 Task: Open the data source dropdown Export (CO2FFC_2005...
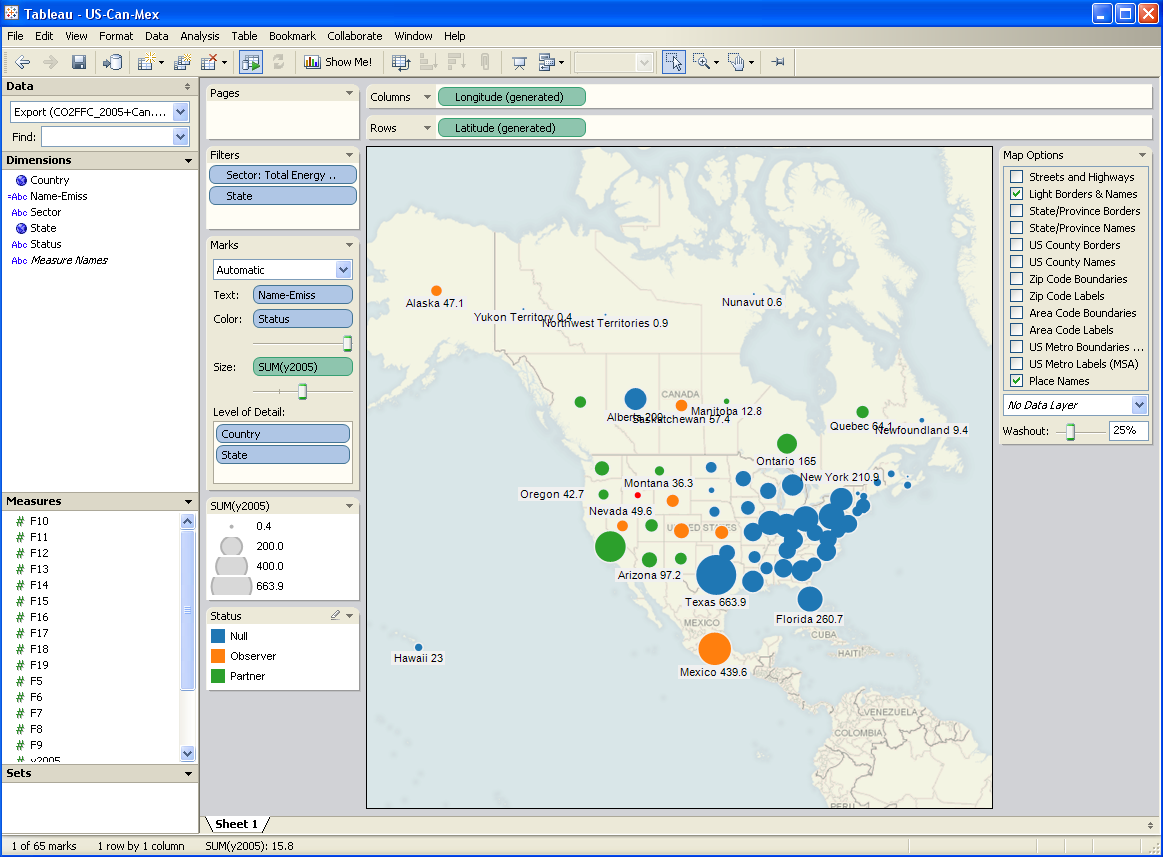(180, 112)
